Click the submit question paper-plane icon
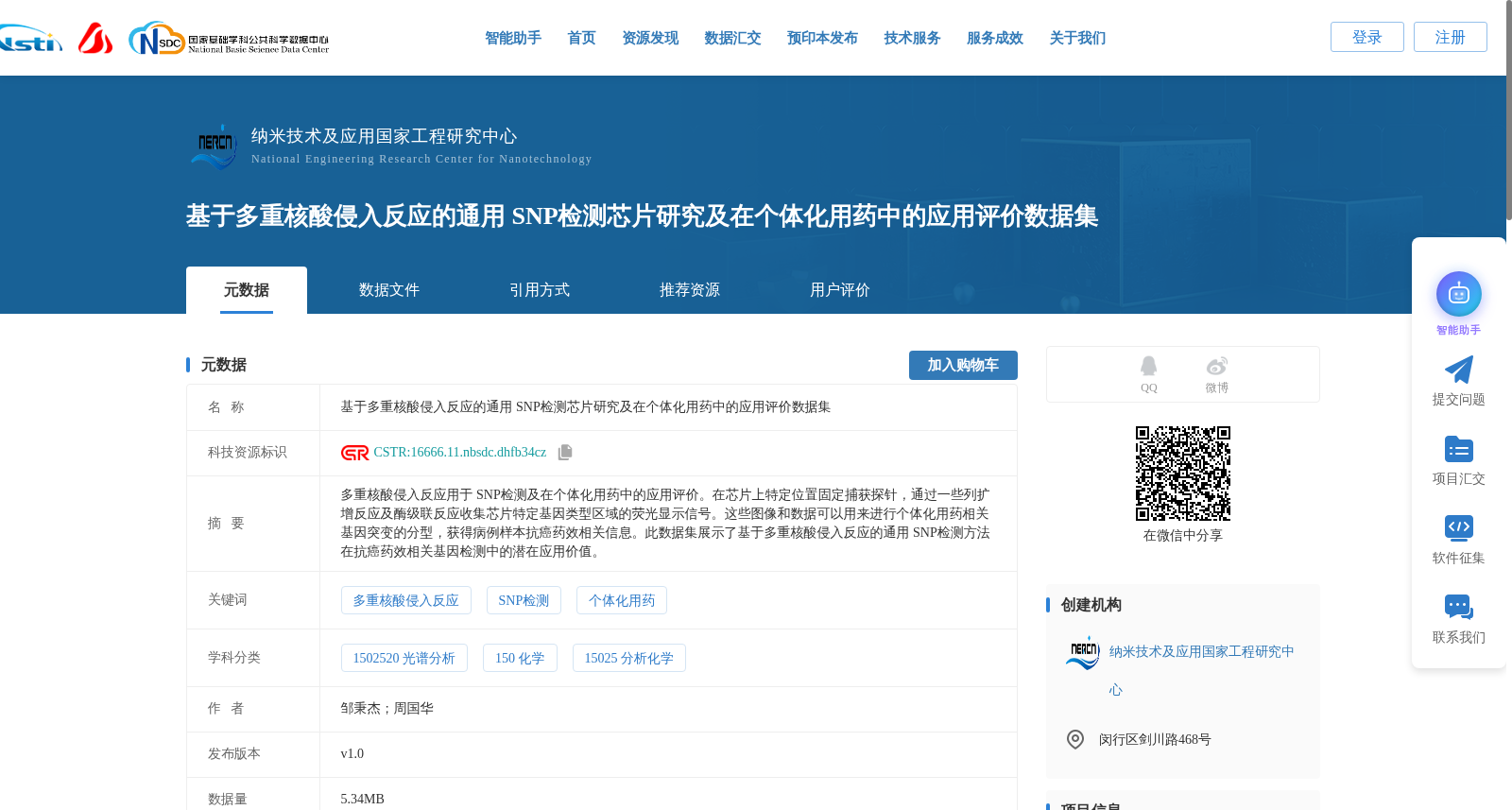 pos(1459,370)
